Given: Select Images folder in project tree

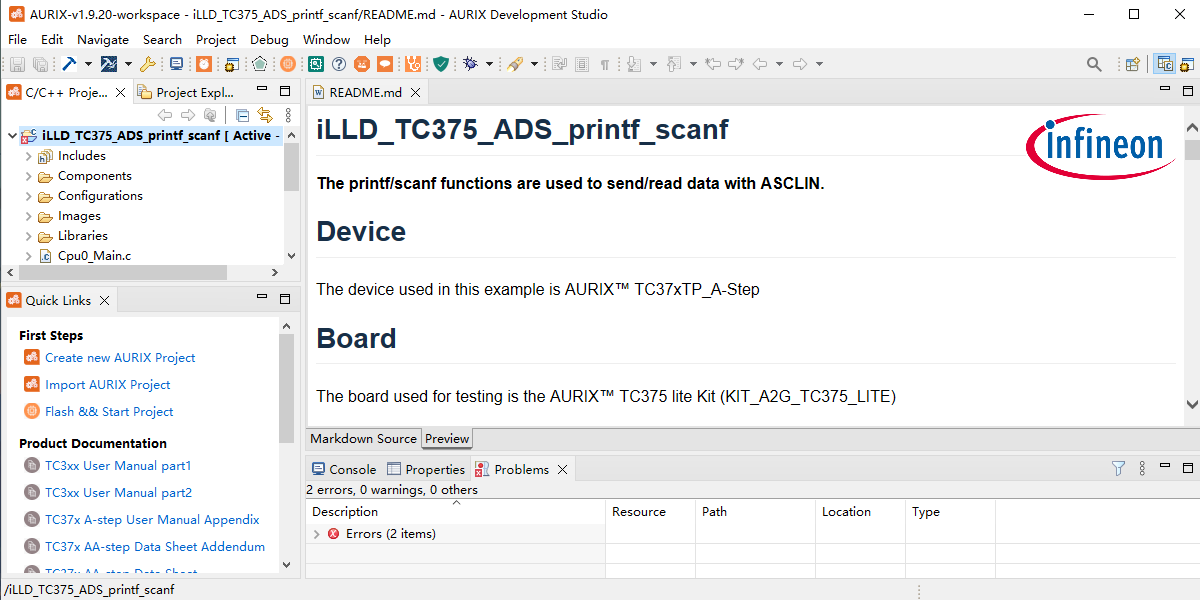Looking at the screenshot, I should [79, 216].
